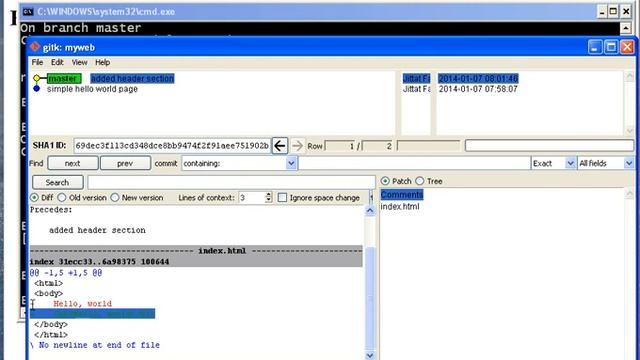Screen dimensions: 640x360
Task: Select 'simple hello world page' commit
Action: click(x=92, y=89)
